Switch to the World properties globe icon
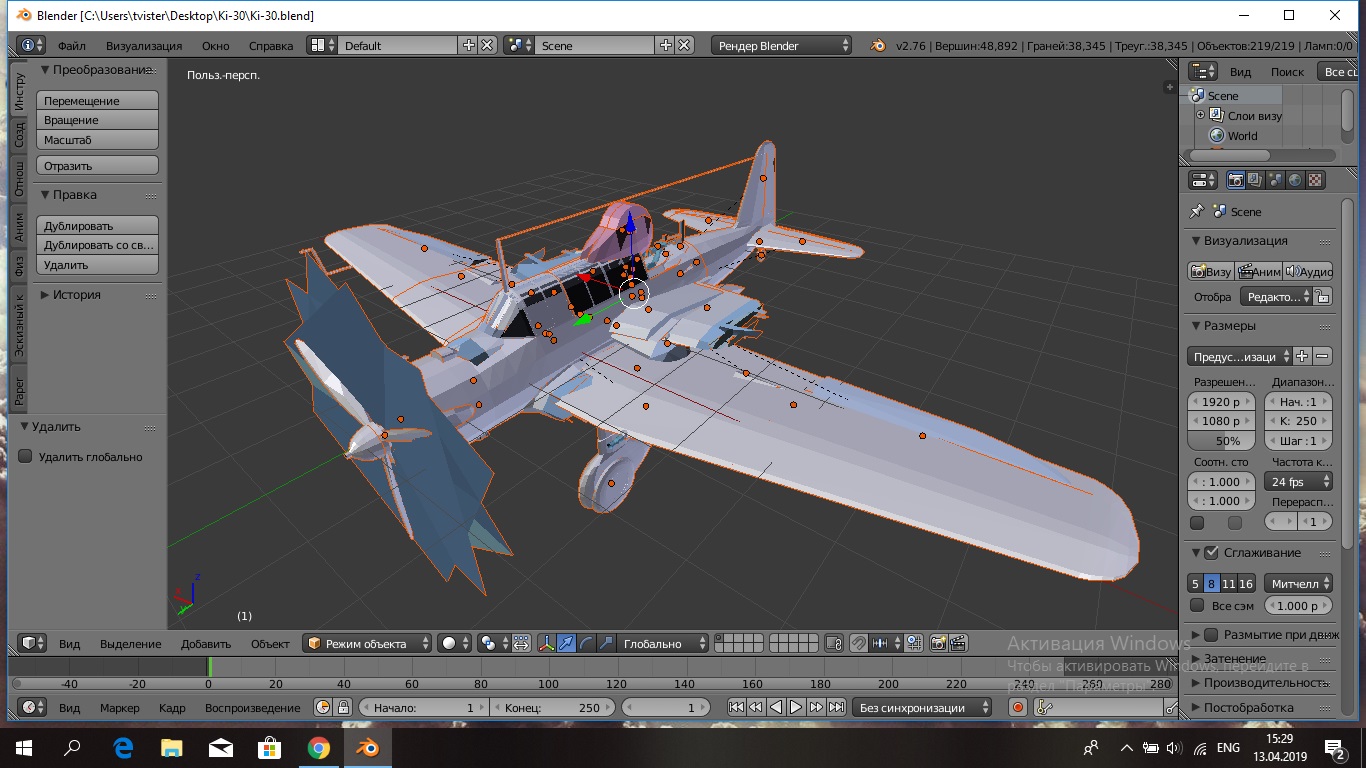Viewport: 1366px width, 768px height. click(x=1295, y=180)
